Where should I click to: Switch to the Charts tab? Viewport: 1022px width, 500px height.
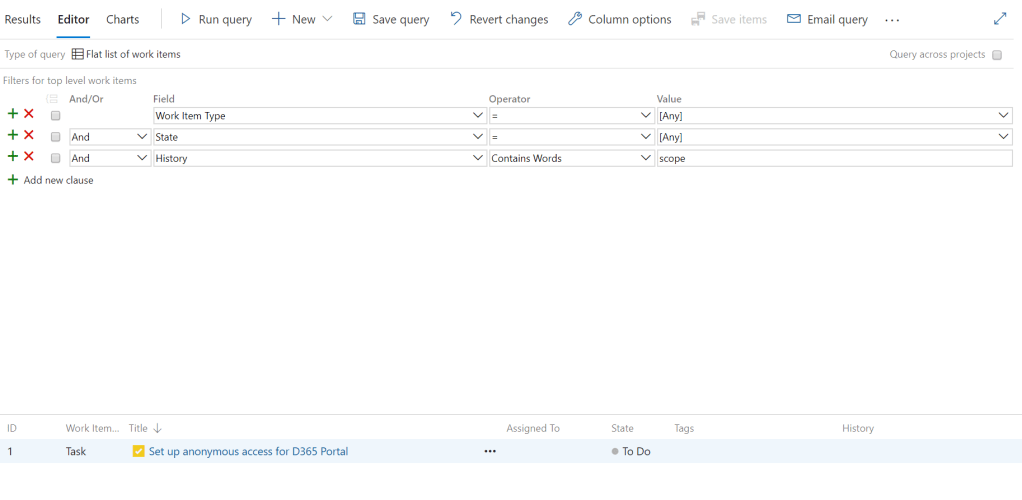[123, 19]
